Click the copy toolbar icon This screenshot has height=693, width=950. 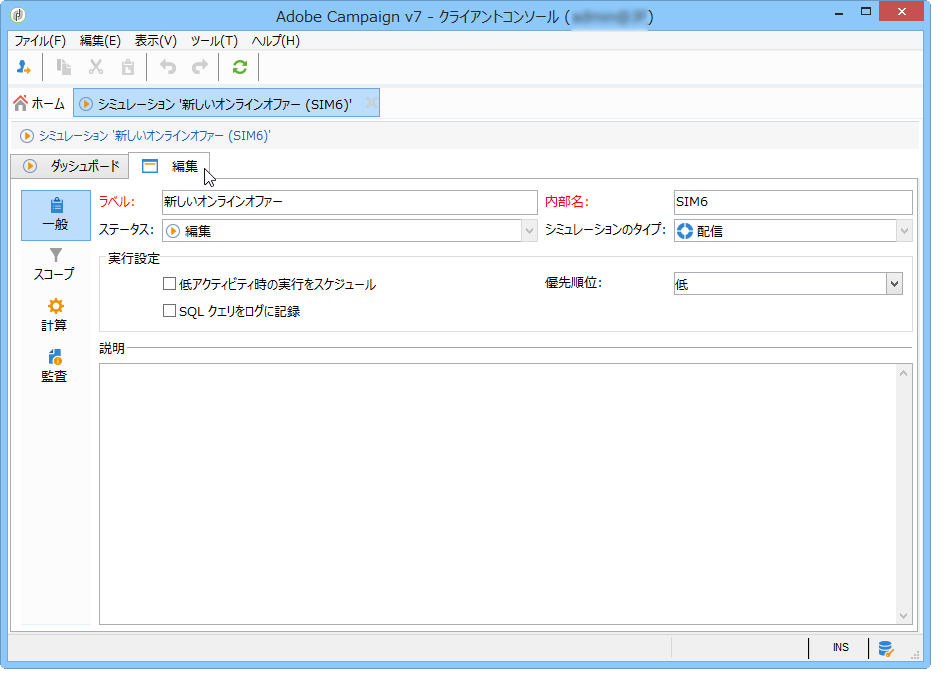coord(64,67)
